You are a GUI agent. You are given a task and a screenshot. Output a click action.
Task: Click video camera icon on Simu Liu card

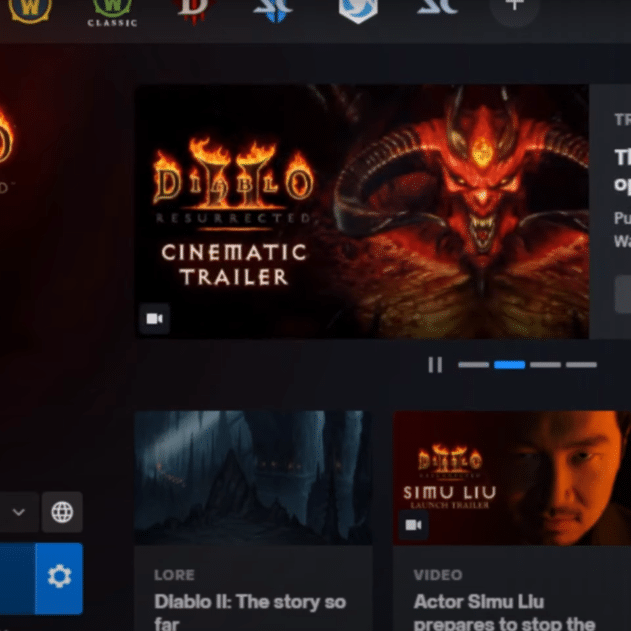[413, 525]
